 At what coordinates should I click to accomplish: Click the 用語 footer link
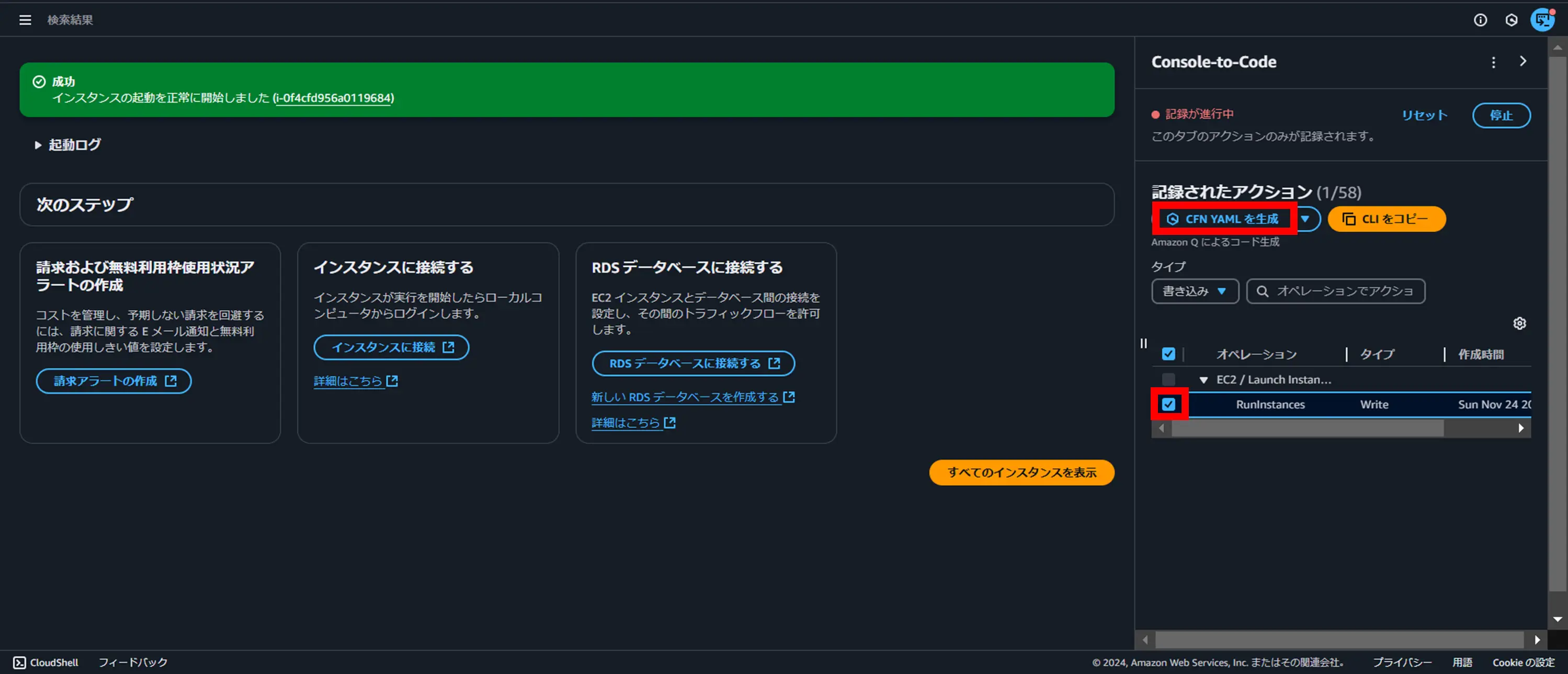click(x=1462, y=662)
